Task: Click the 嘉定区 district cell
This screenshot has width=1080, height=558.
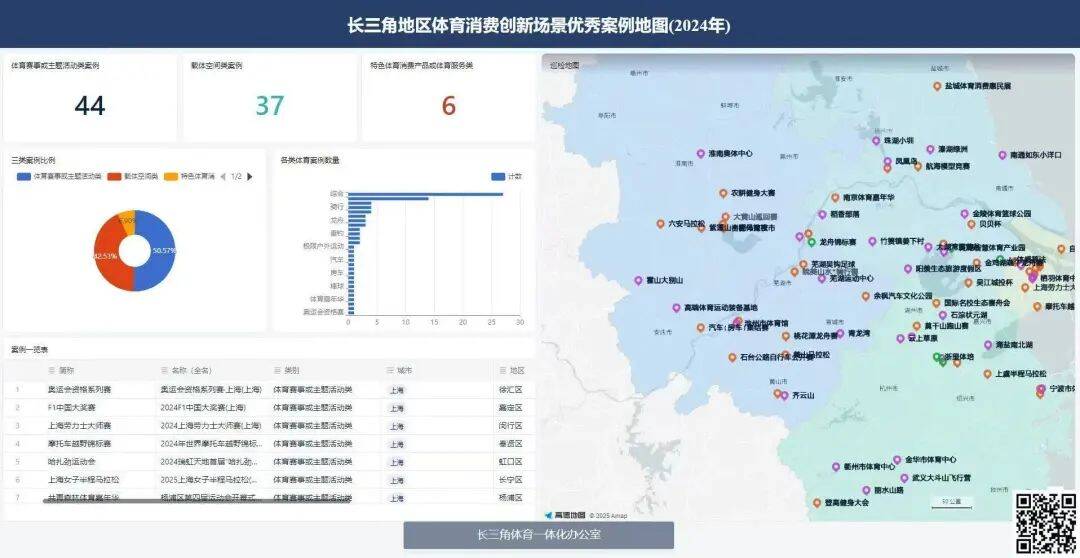Action: (510, 408)
